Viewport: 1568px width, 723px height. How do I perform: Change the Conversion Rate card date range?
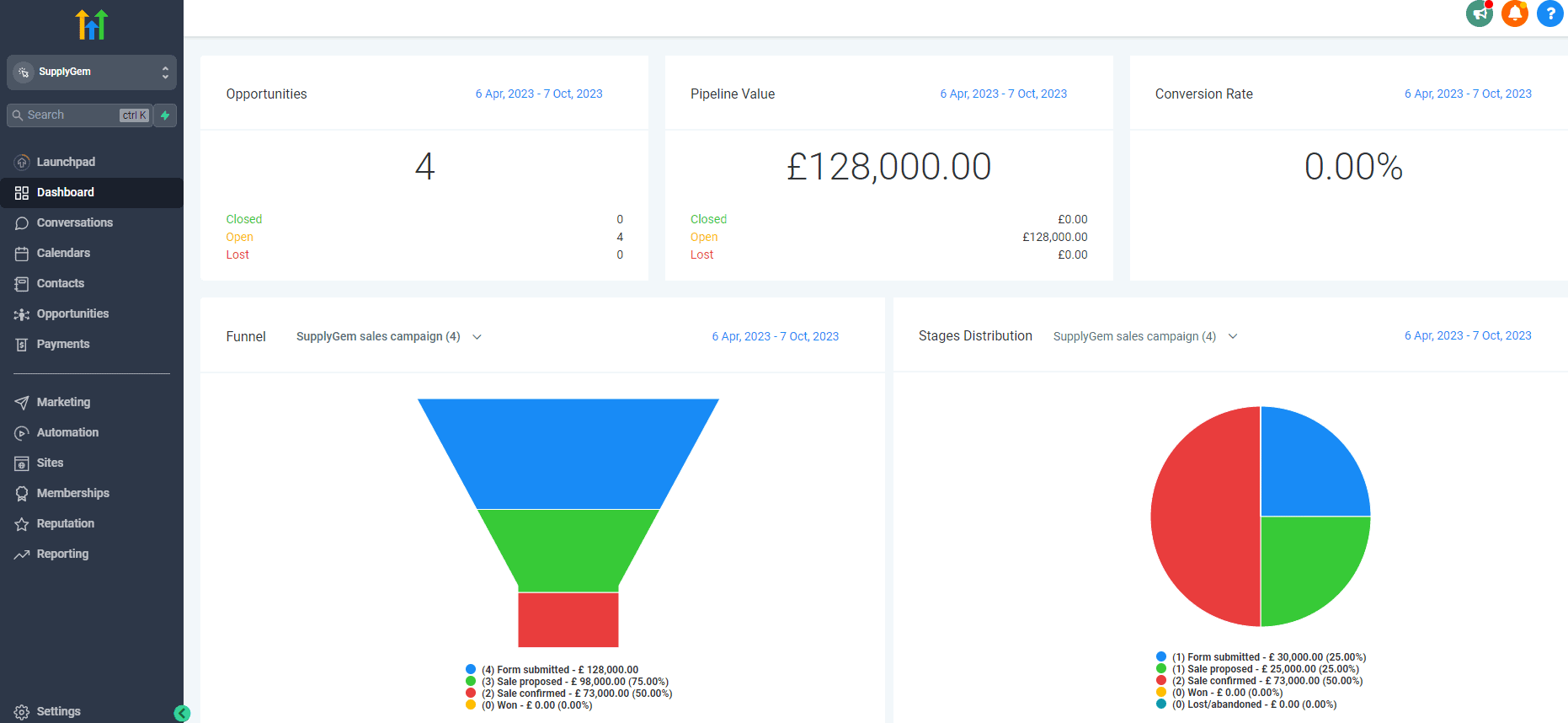pos(1468,94)
